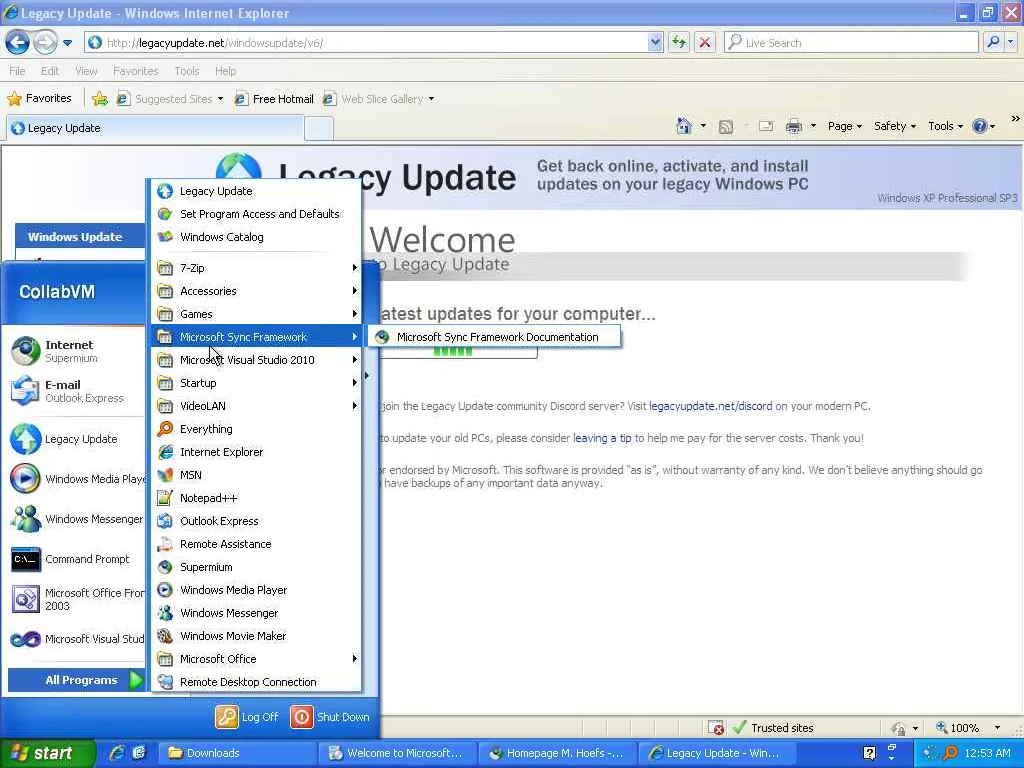Open Windows Media Player in programs list
The width and height of the screenshot is (1024, 768).
click(x=256, y=590)
